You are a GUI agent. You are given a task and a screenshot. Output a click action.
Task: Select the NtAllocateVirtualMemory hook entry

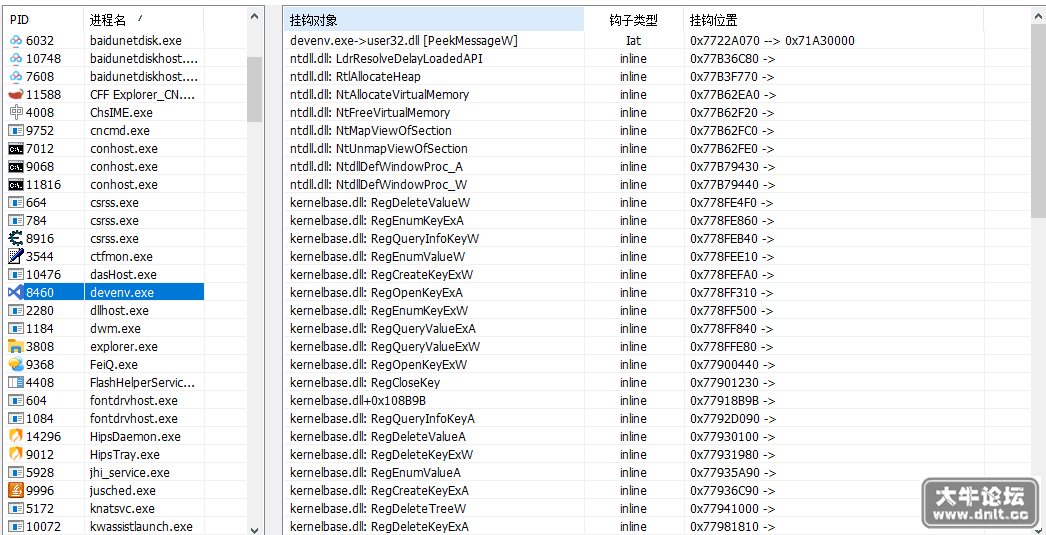coord(657,95)
